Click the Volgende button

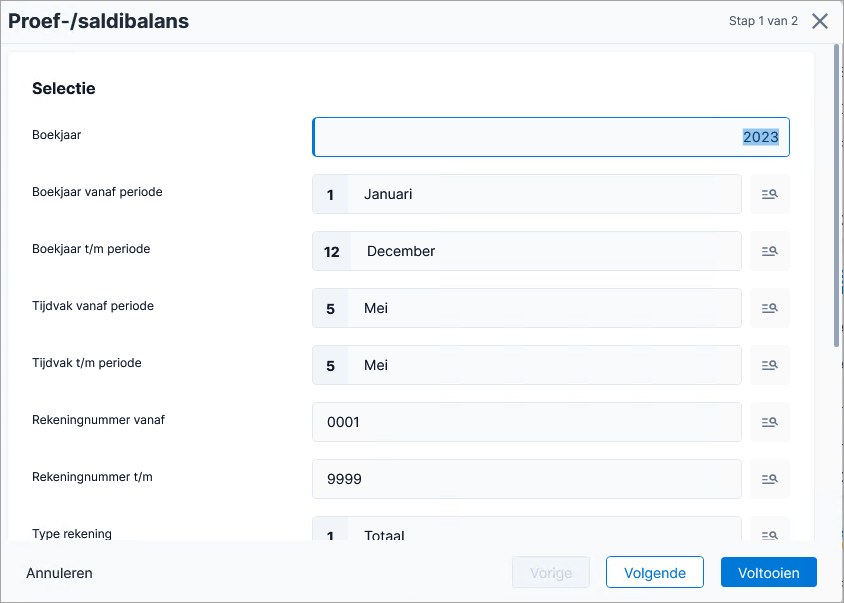click(x=655, y=572)
